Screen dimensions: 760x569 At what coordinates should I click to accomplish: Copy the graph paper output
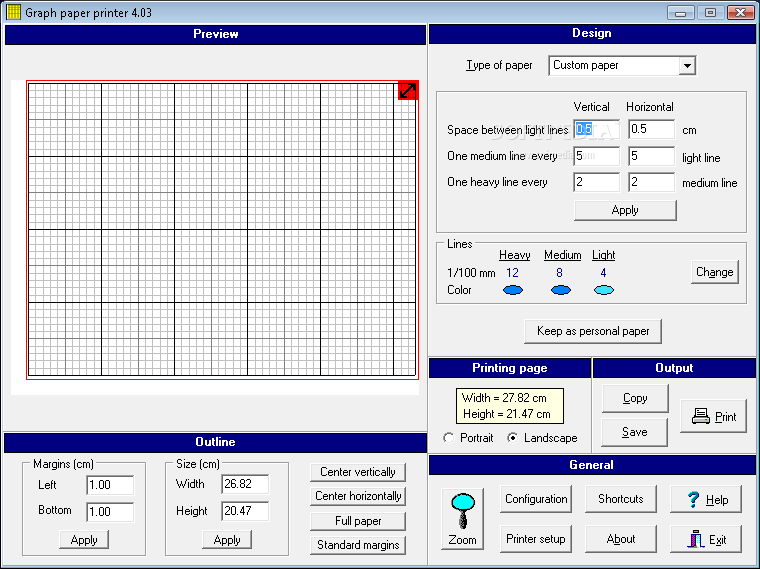[635, 398]
